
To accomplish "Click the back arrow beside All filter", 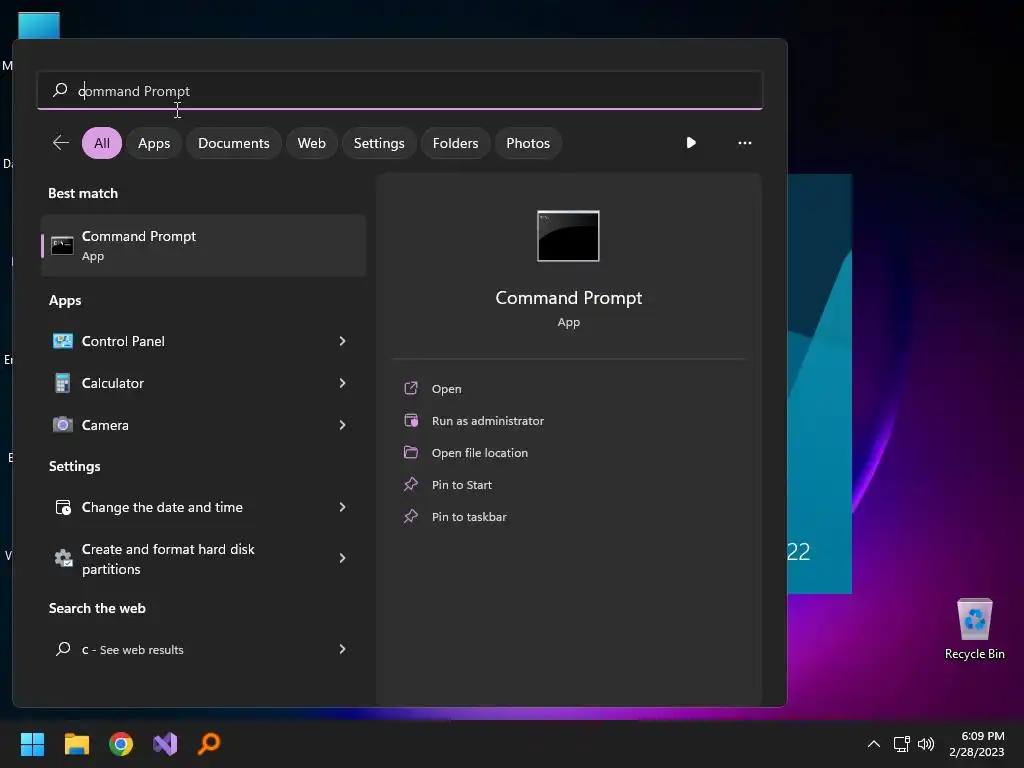I will pyautogui.click(x=61, y=142).
